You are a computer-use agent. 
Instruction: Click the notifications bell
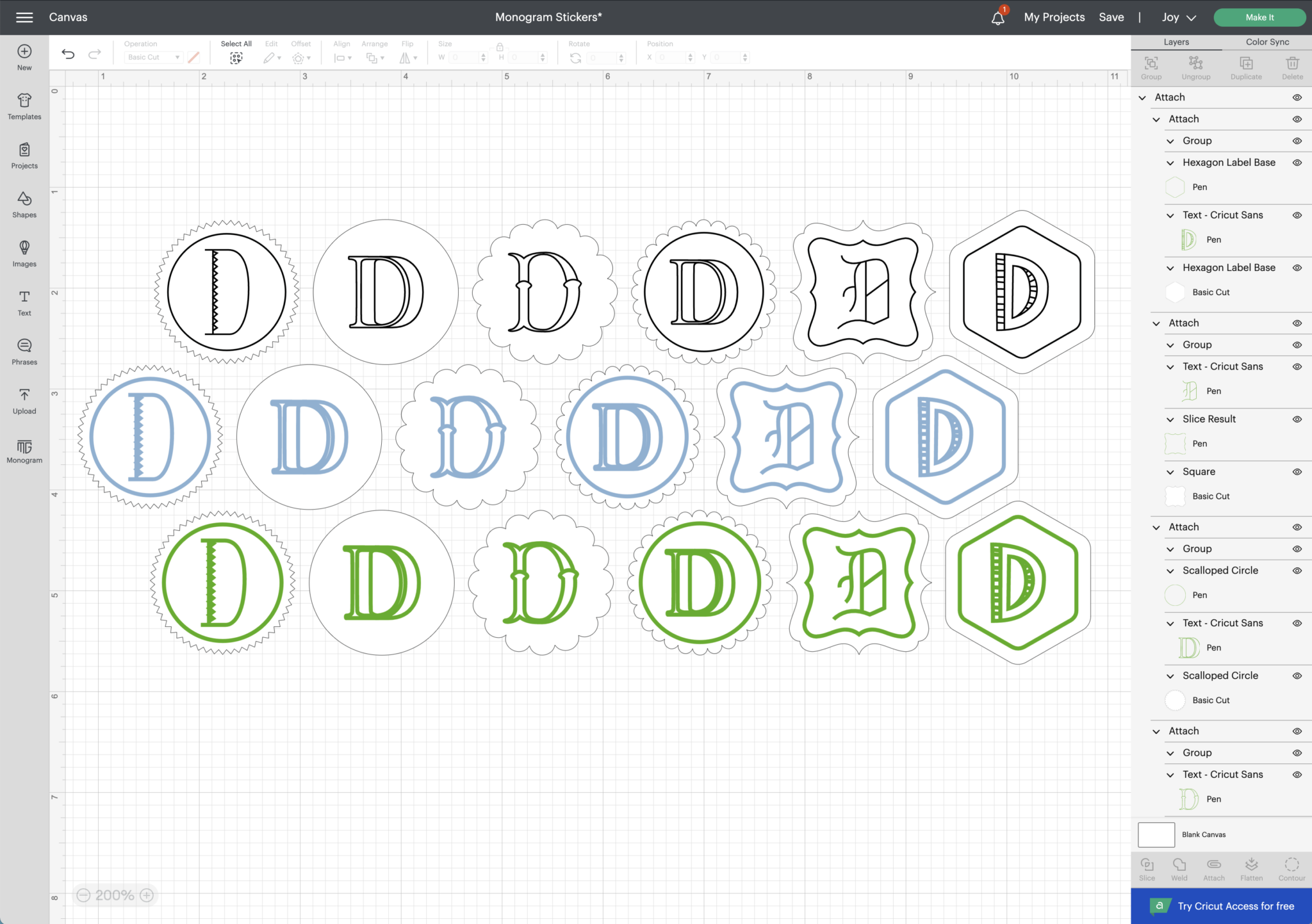click(997, 17)
